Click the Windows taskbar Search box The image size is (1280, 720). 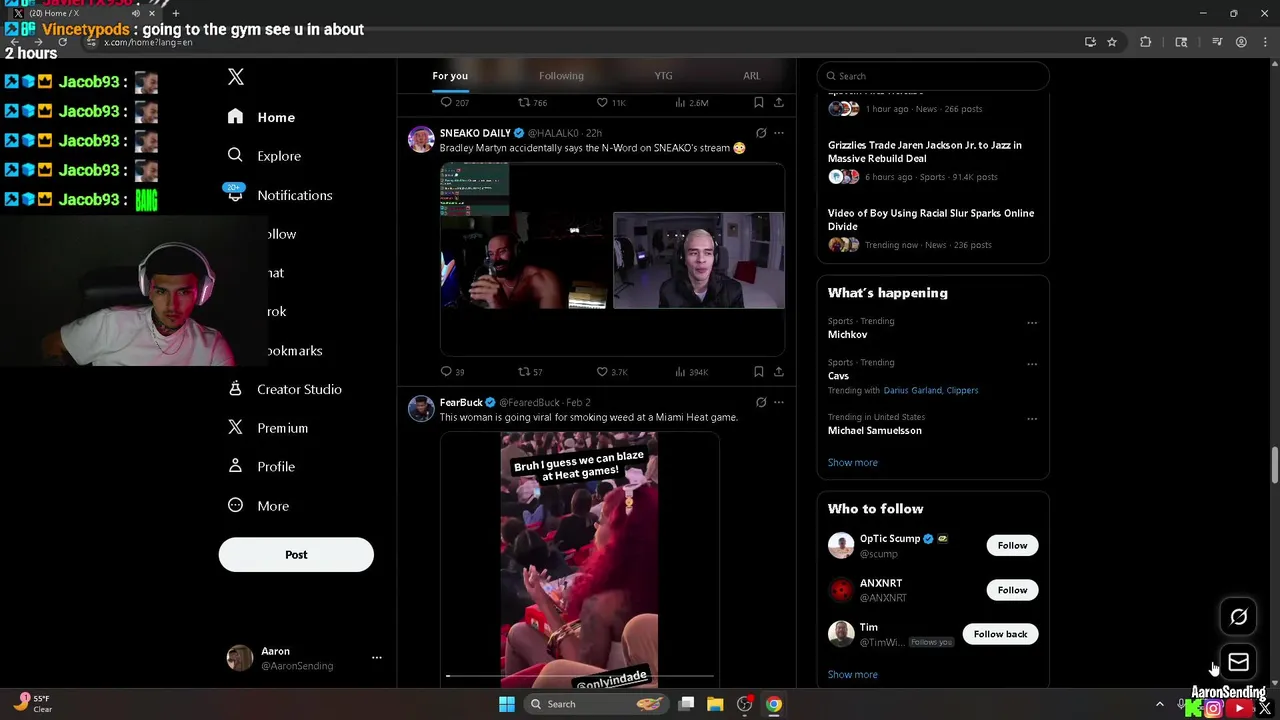tap(596, 704)
